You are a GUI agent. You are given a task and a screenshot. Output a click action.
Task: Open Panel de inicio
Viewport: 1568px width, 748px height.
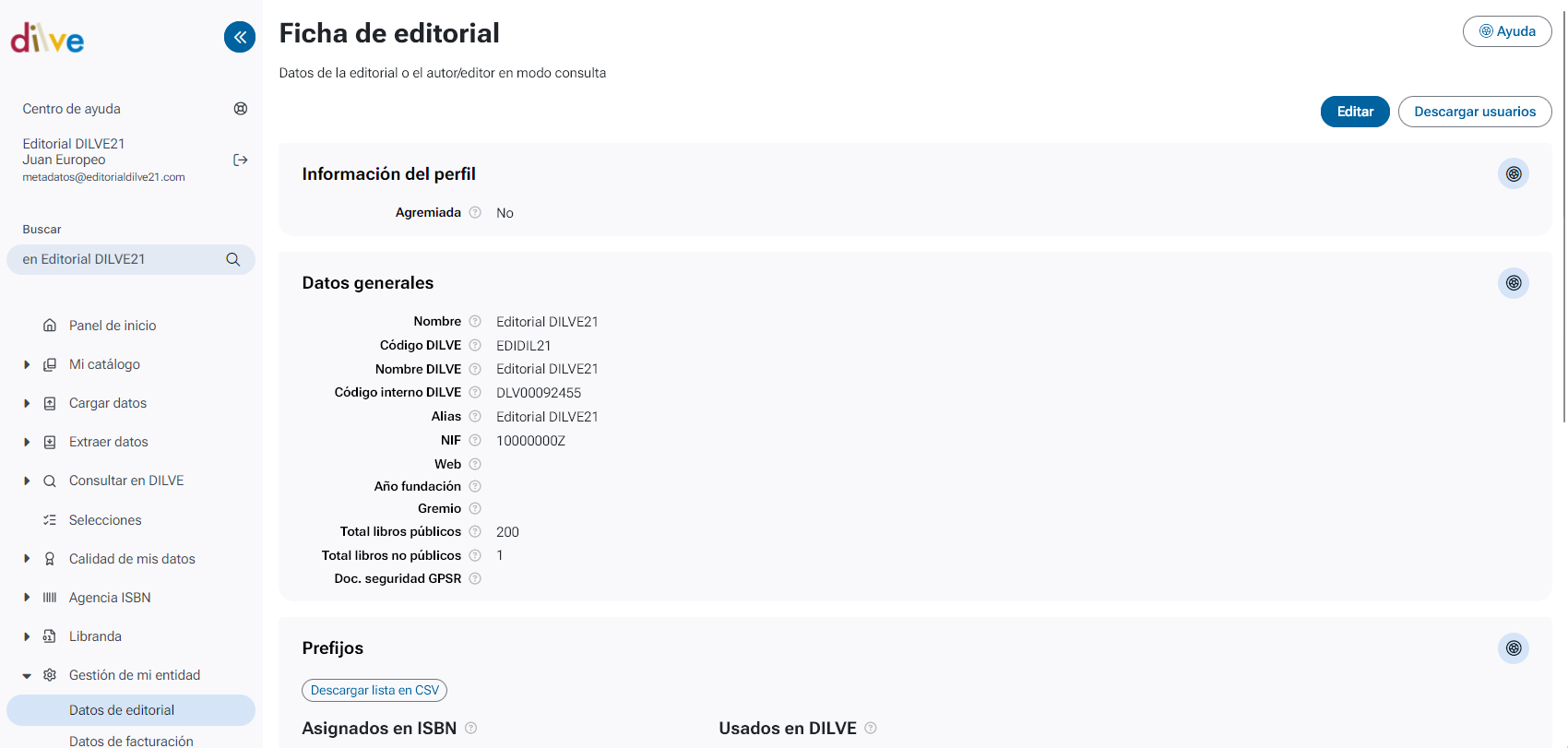coord(113,326)
